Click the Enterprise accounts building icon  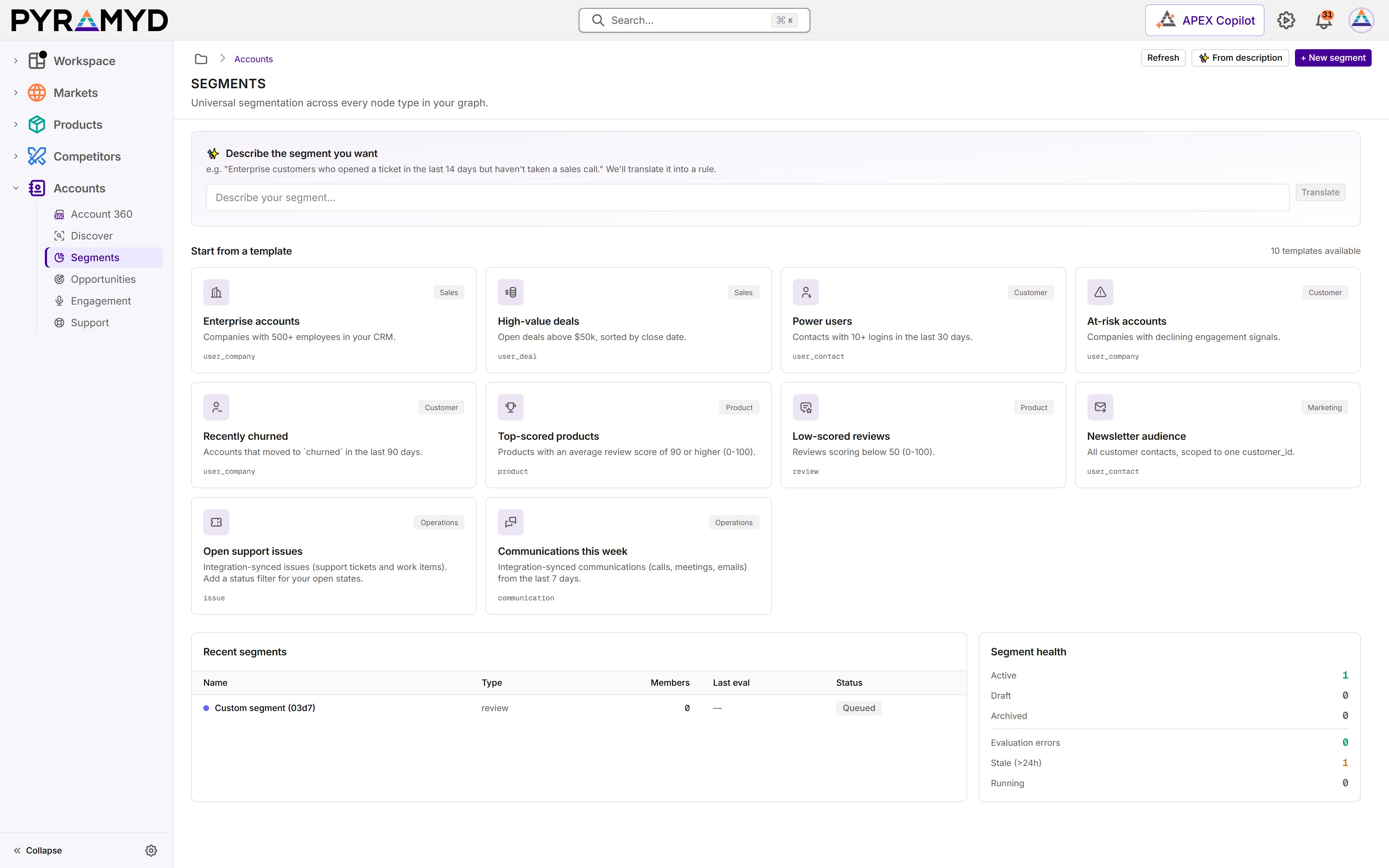[216, 292]
